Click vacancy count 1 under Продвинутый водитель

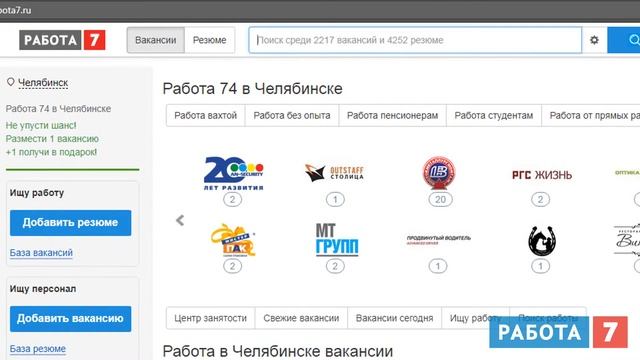point(438,266)
